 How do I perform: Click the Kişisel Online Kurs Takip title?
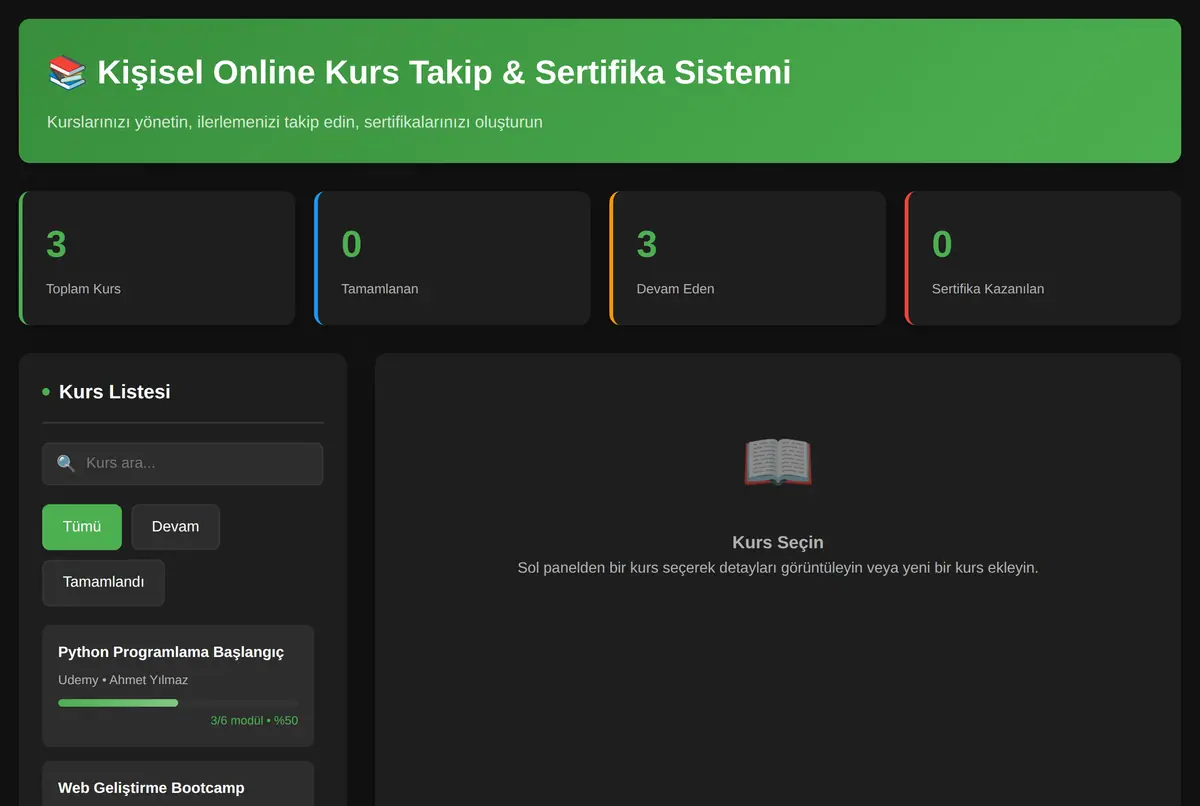(x=444, y=73)
